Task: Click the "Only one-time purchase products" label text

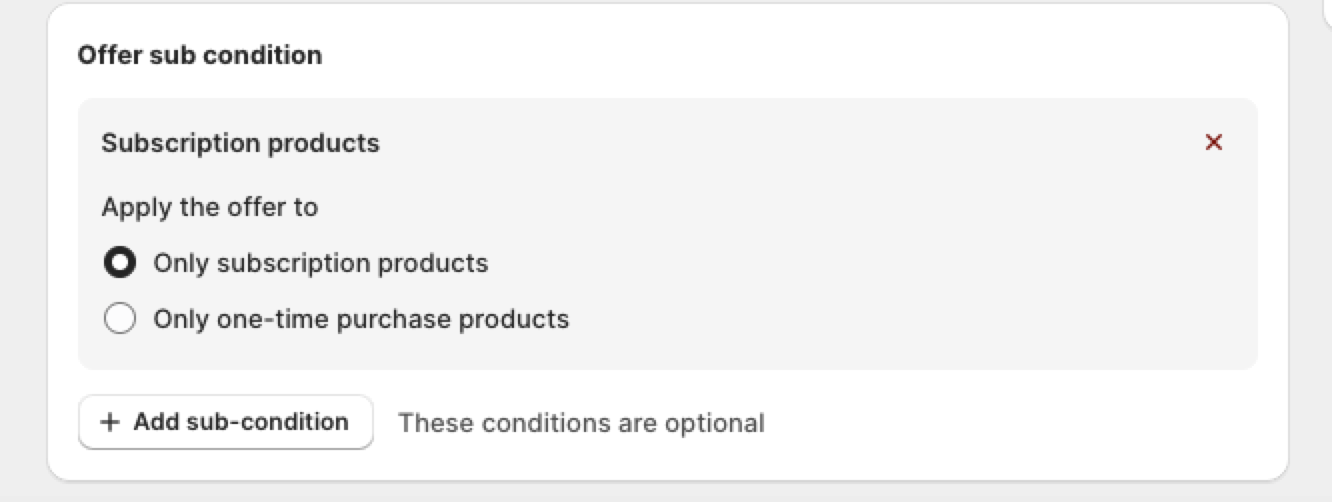Action: click(x=361, y=320)
